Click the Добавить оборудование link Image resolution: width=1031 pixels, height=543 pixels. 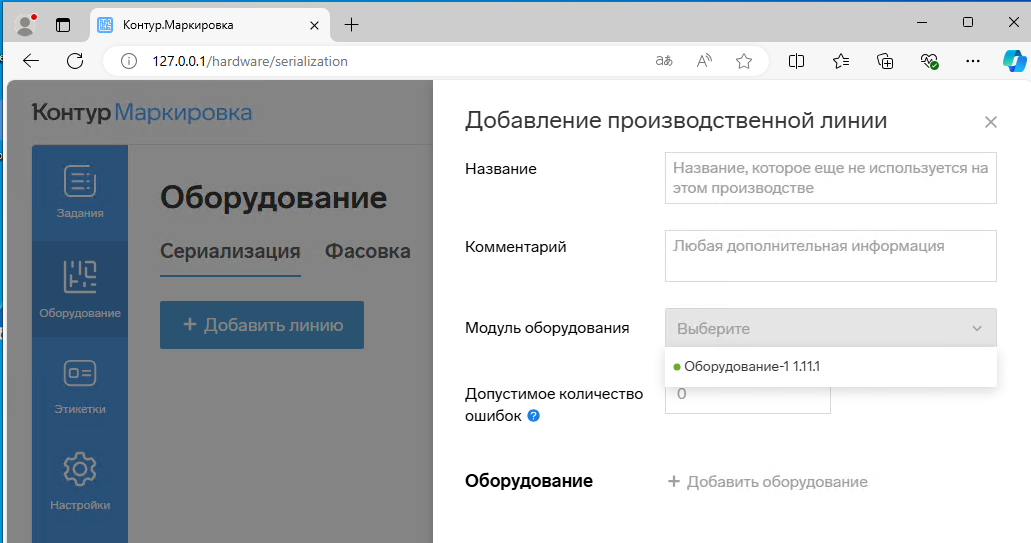tap(767, 482)
